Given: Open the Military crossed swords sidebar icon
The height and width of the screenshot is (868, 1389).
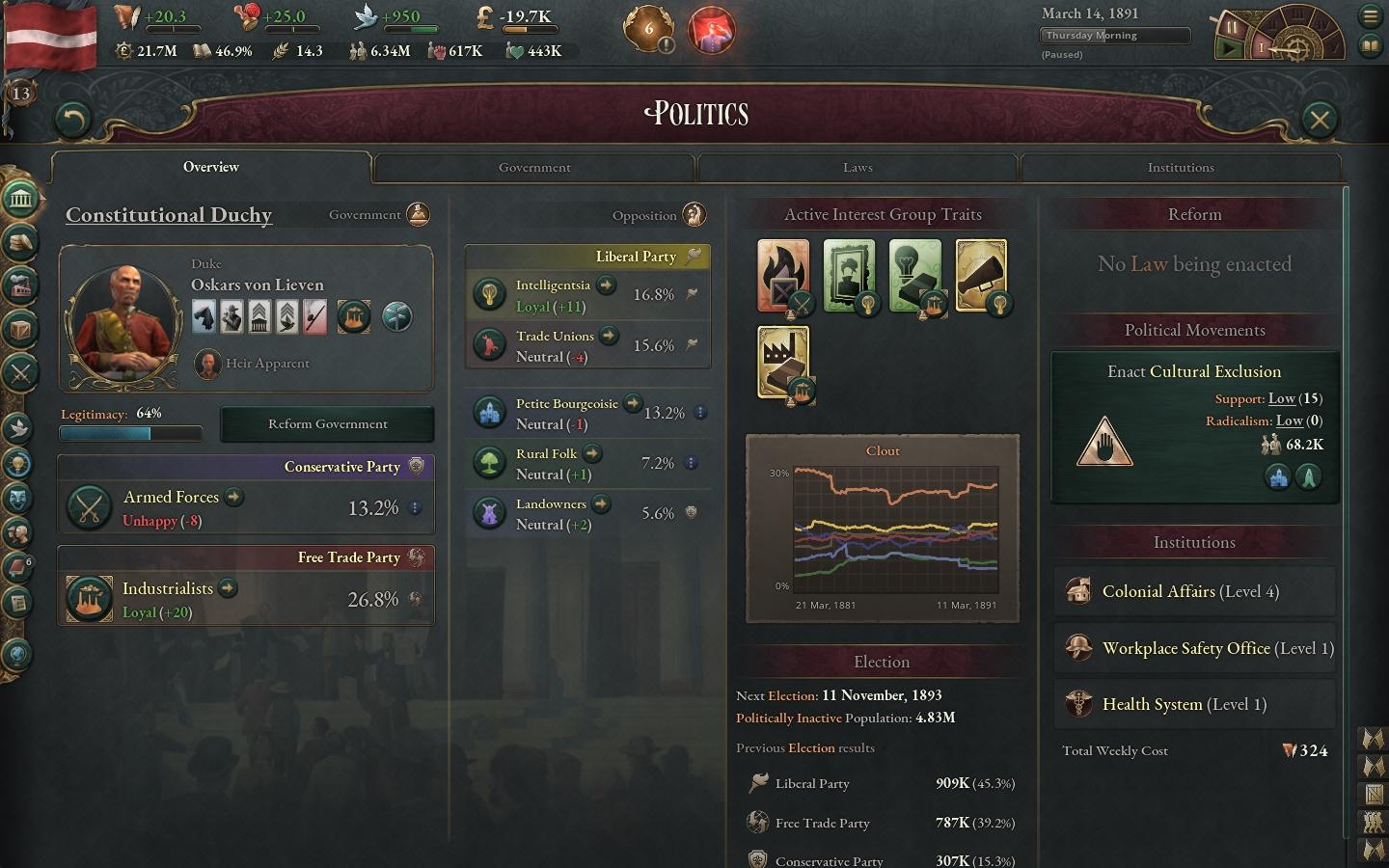Looking at the screenshot, I should pyautogui.click(x=20, y=372).
